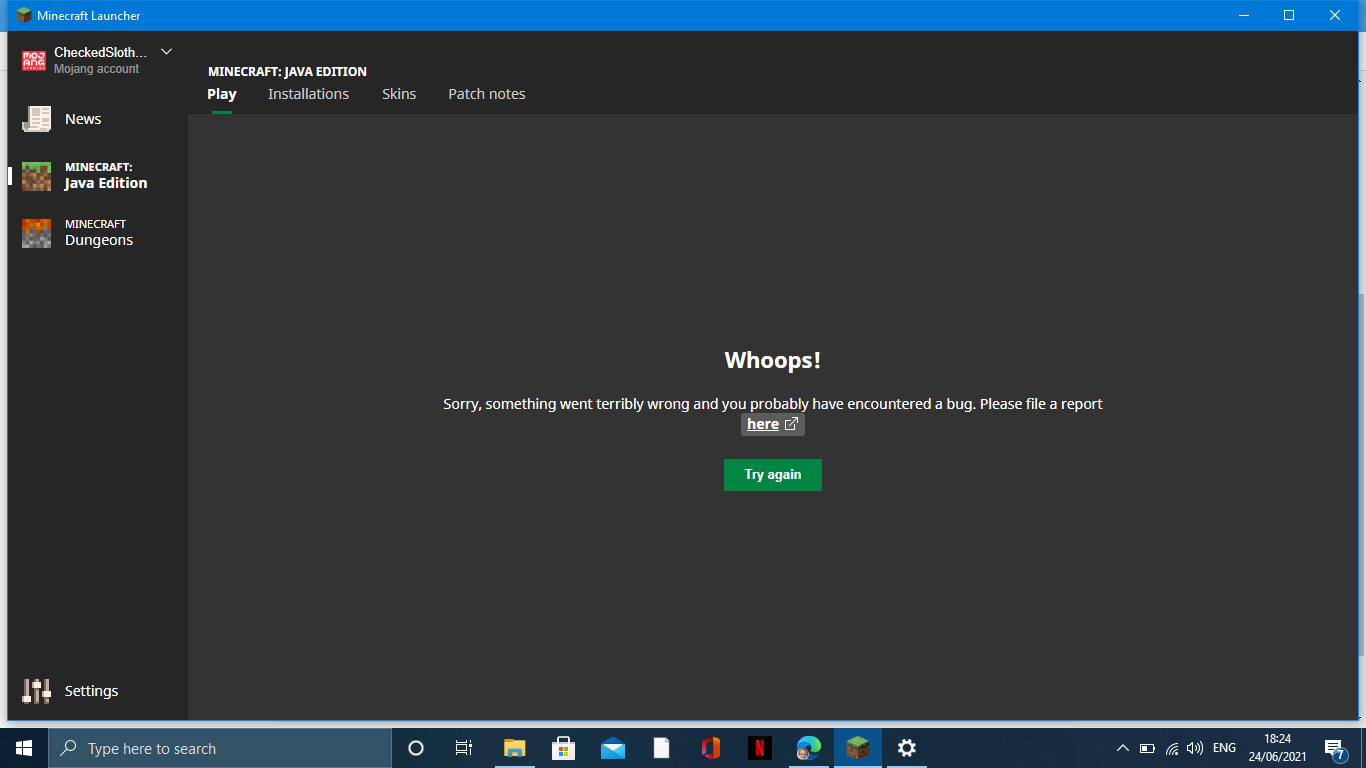Click the "Whoops!" heading
Image resolution: width=1366 pixels, height=768 pixels.
click(x=773, y=361)
